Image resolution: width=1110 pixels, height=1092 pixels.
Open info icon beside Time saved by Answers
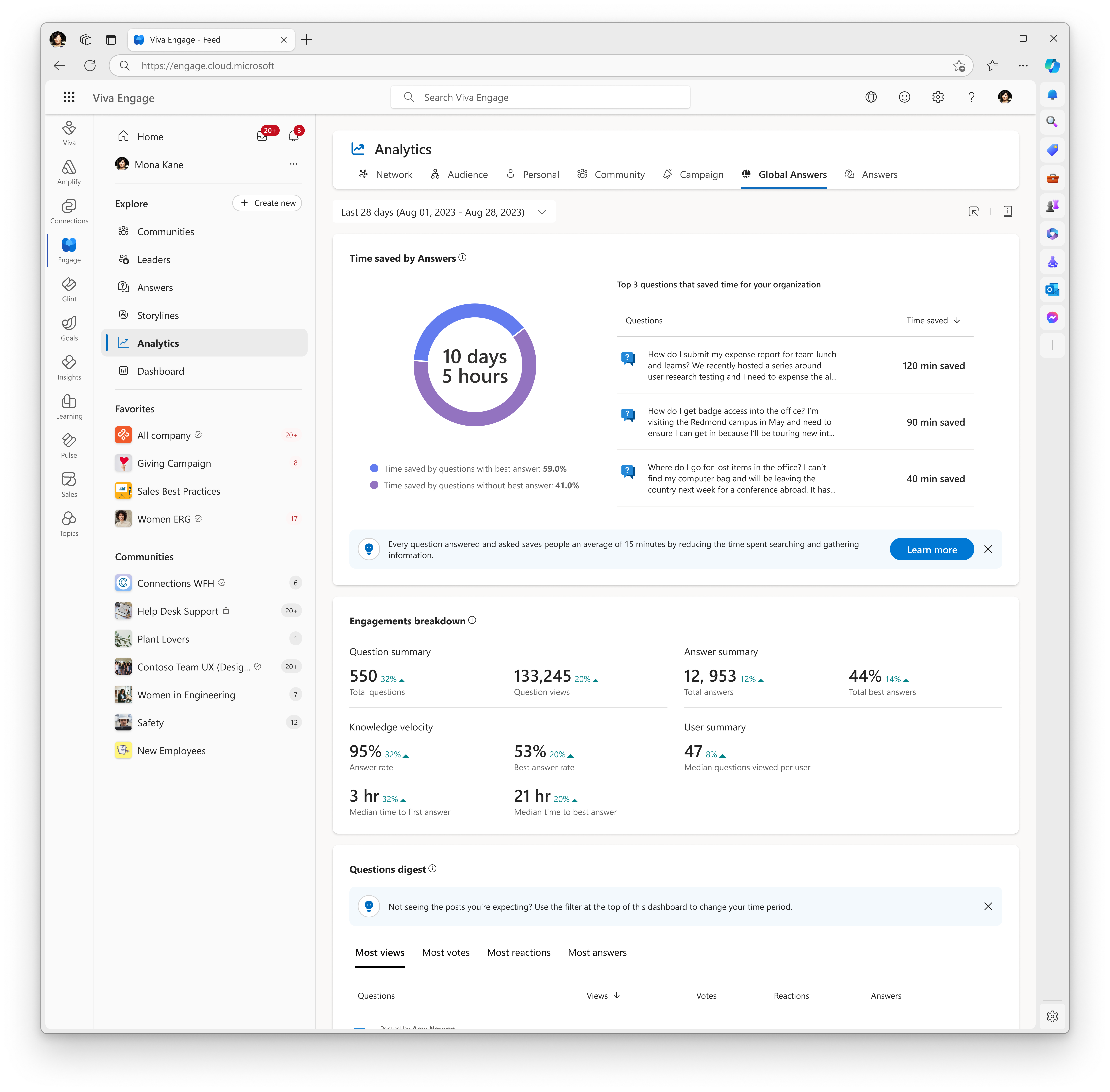point(462,257)
